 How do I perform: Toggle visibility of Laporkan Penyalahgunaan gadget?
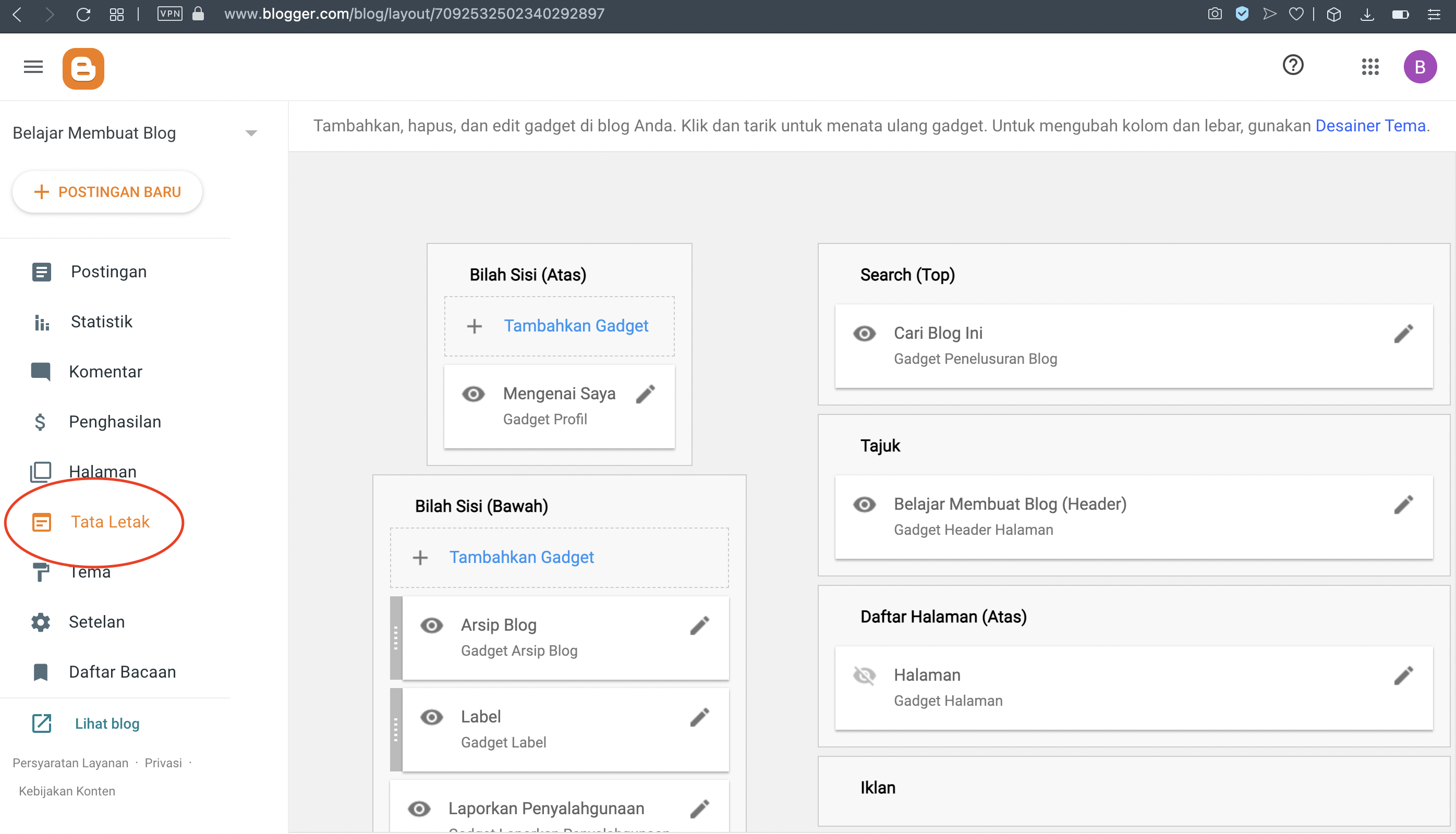click(x=419, y=809)
